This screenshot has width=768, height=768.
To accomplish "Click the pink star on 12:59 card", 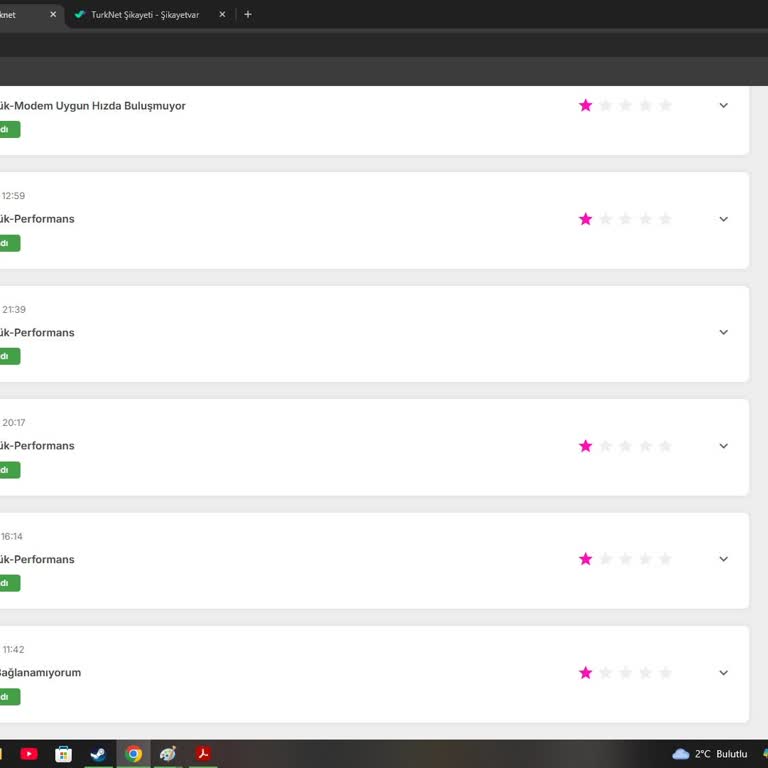I will pyautogui.click(x=585, y=219).
